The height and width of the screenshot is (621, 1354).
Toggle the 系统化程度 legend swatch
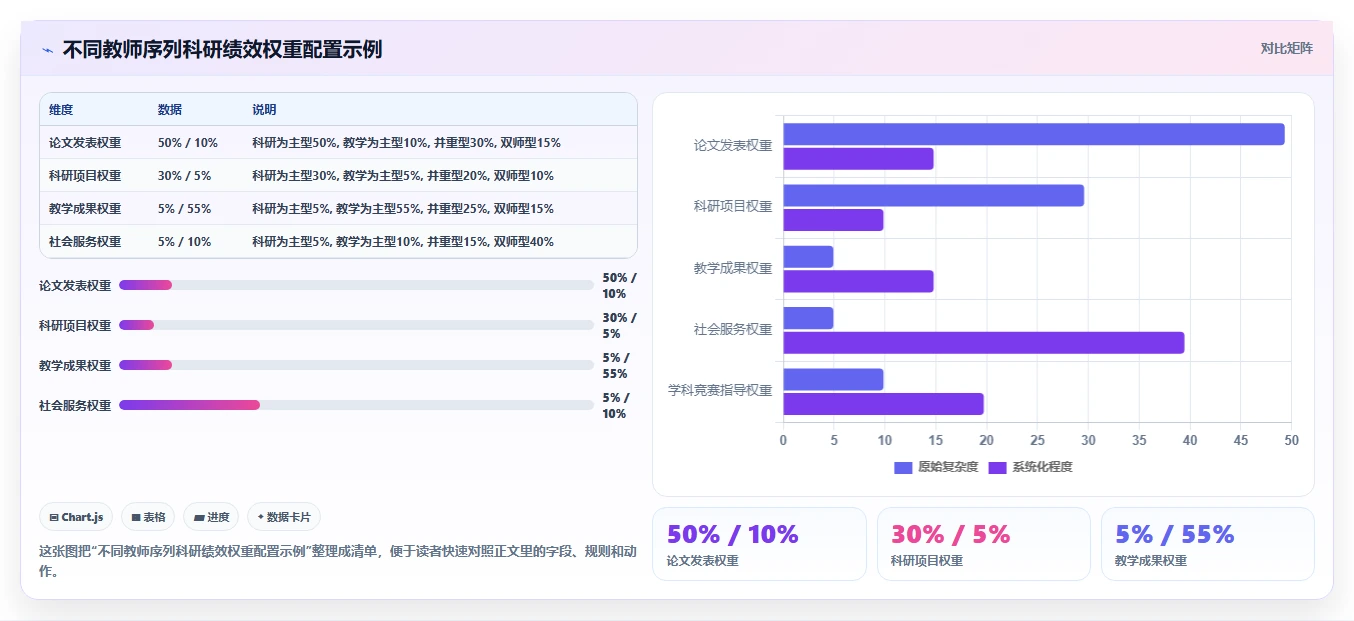[998, 467]
